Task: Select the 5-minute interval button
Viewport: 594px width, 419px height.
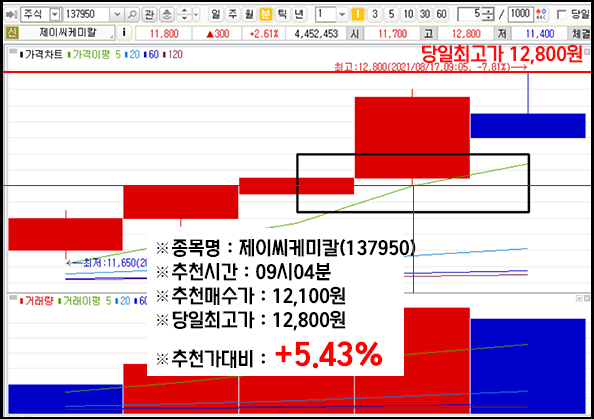Action: coord(391,14)
